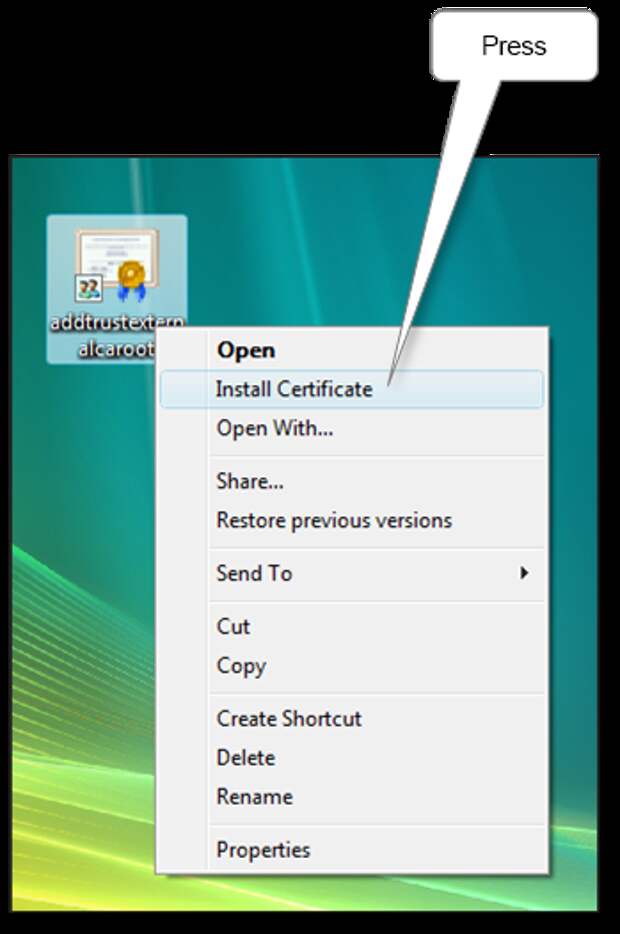
Task: Select Rename in the context menu
Action: (x=352, y=796)
